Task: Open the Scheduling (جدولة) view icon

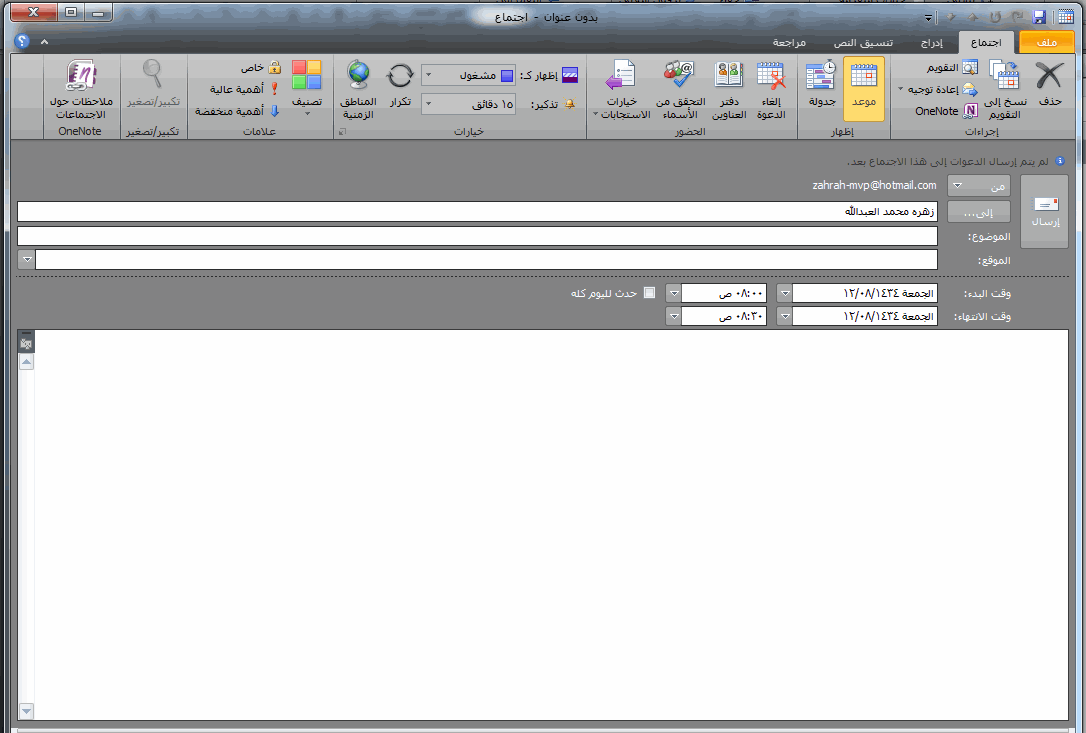Action: tap(821, 75)
